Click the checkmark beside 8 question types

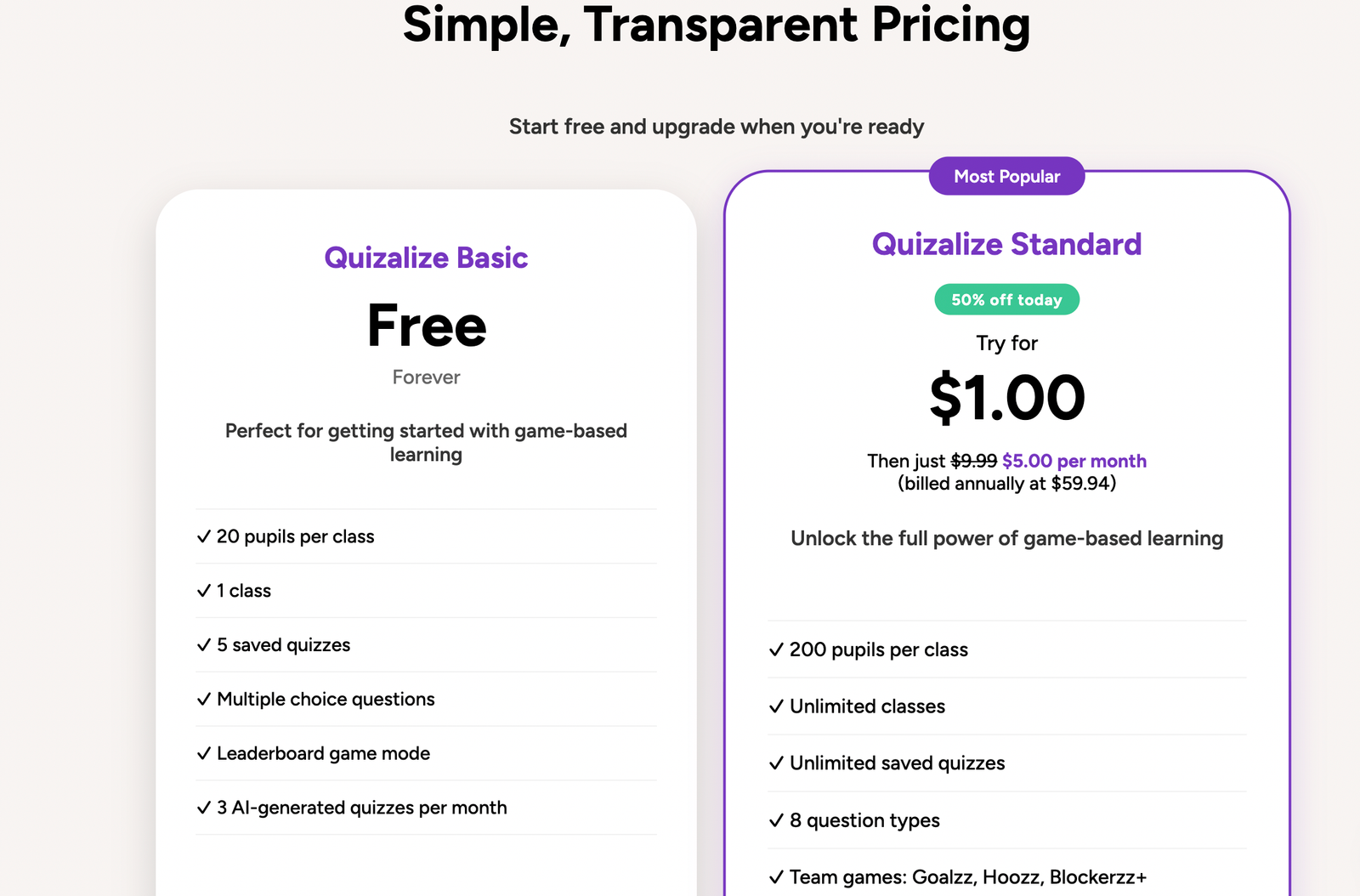(776, 820)
